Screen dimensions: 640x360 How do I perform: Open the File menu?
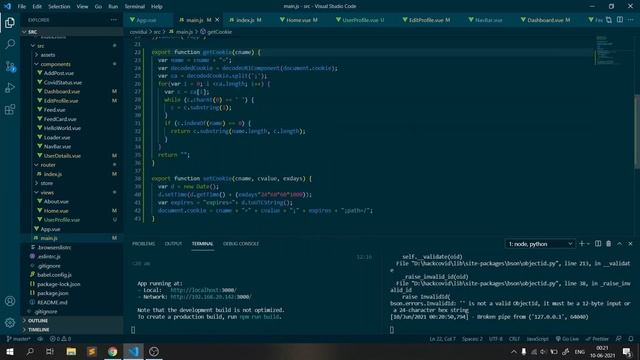(x=22, y=7)
